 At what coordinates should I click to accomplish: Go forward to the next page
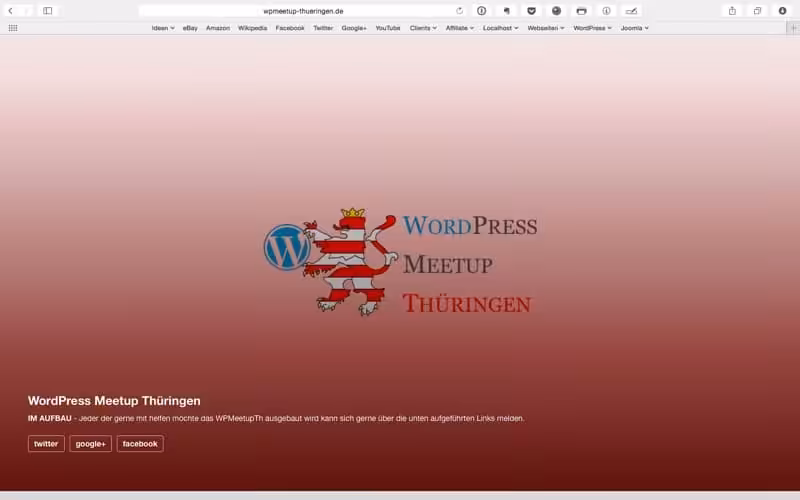click(26, 11)
